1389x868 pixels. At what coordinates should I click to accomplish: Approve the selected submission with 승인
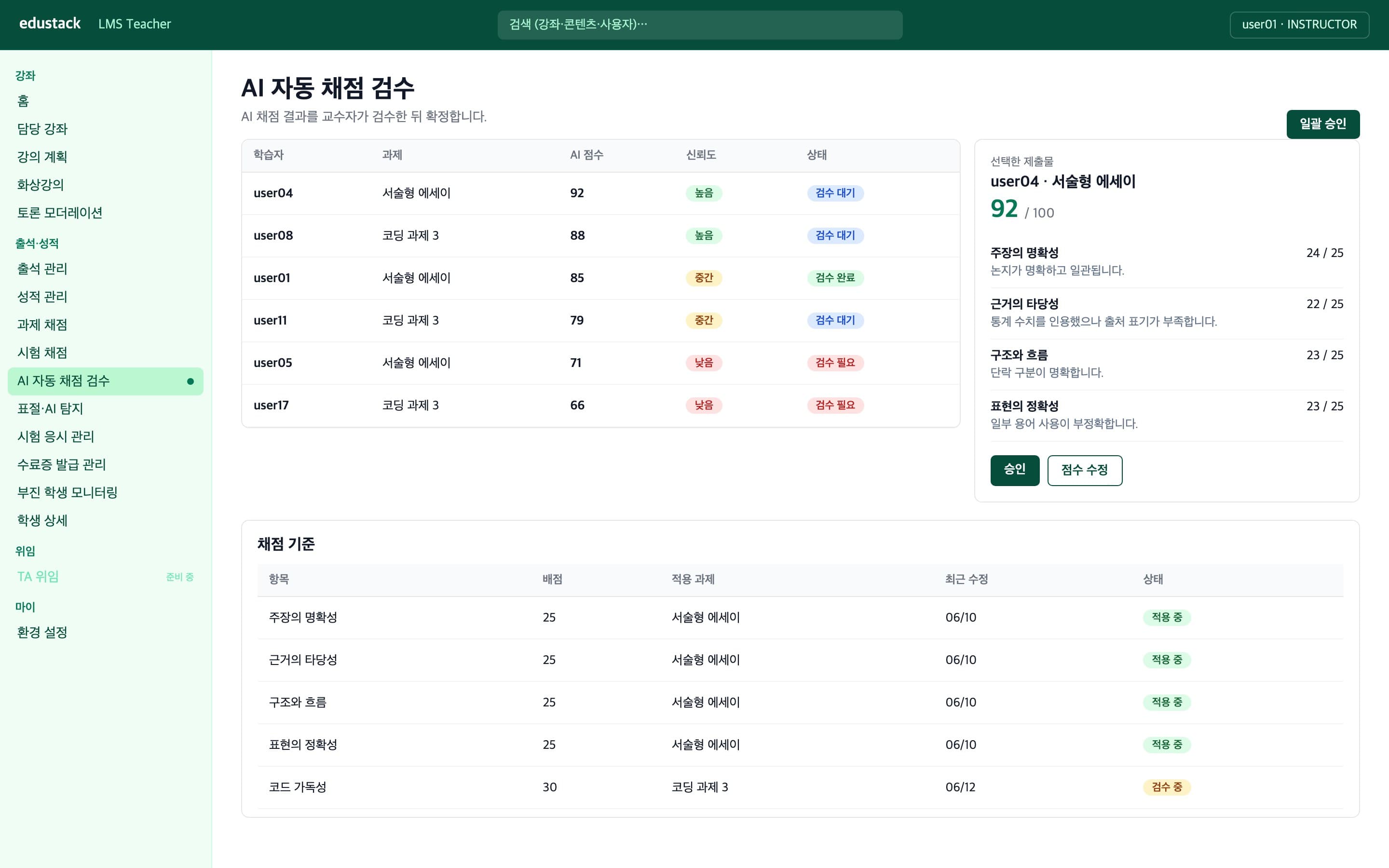pos(1014,470)
